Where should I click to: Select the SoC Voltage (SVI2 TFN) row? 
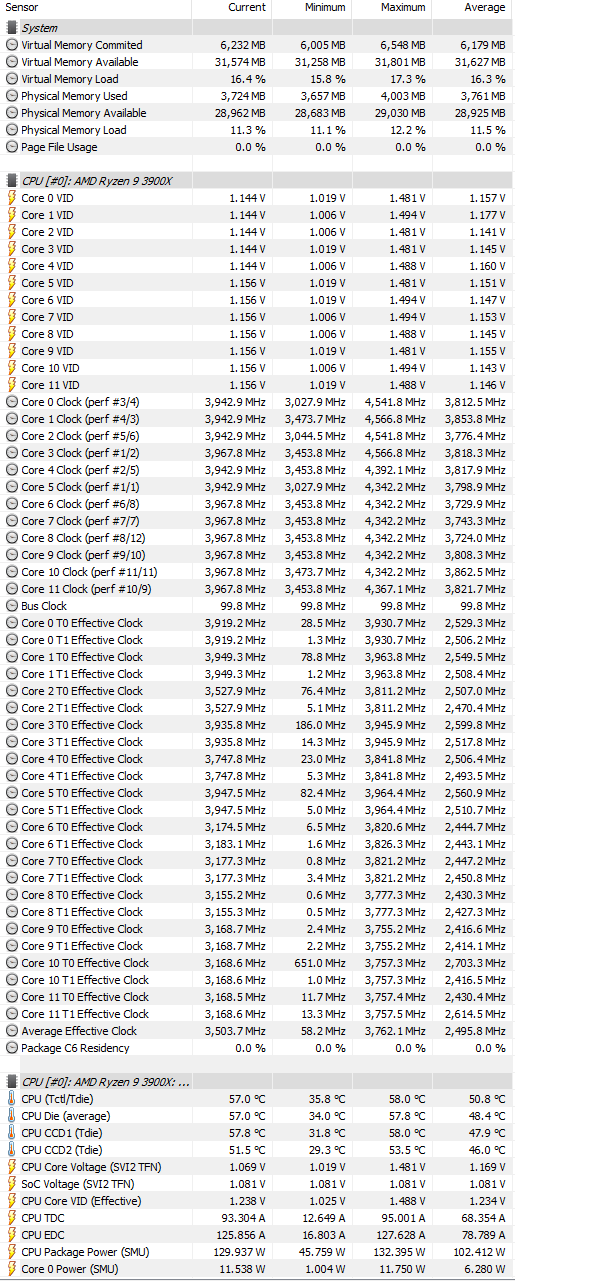257,1184
